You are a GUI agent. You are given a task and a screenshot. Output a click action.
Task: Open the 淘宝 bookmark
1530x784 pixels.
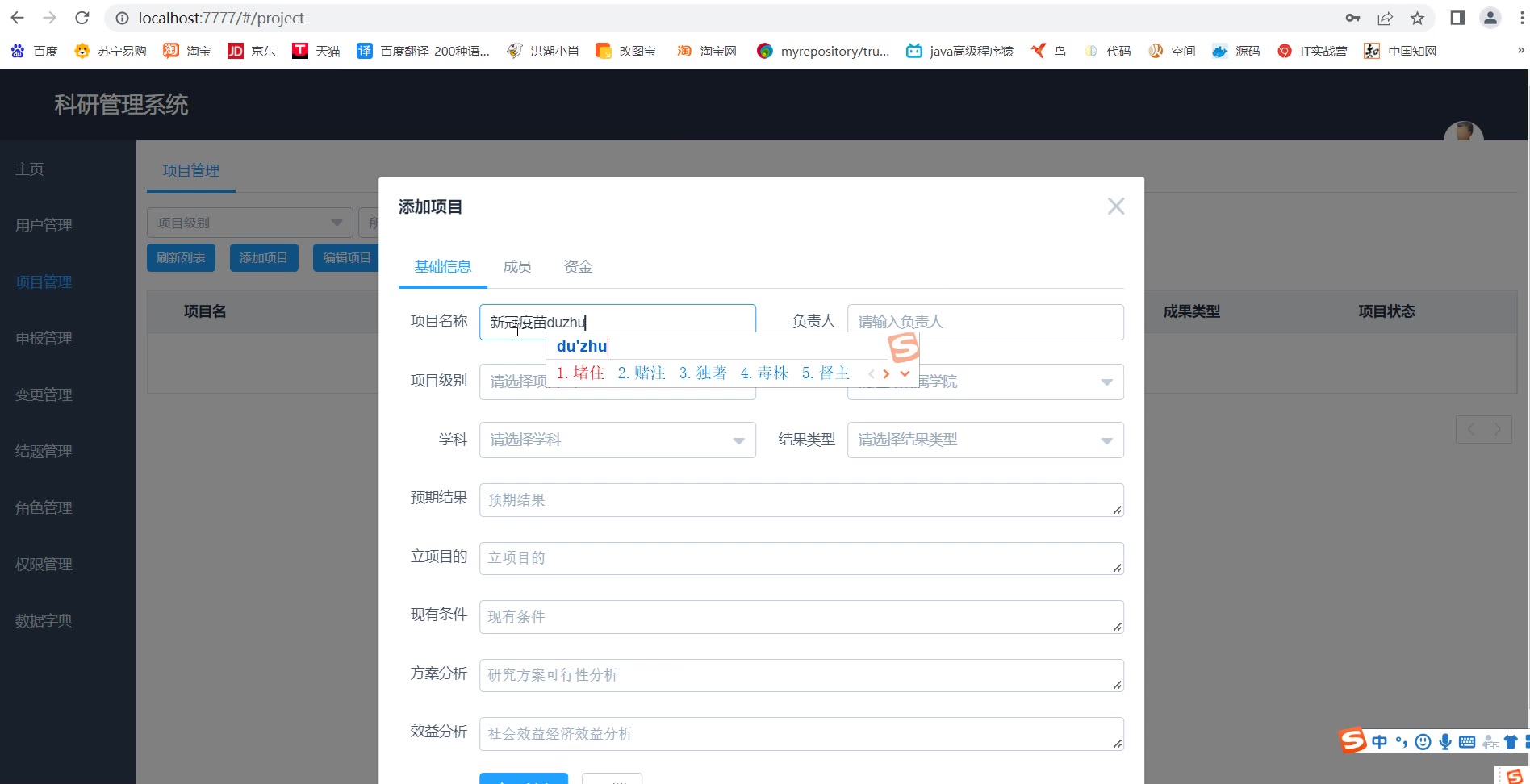(186, 51)
